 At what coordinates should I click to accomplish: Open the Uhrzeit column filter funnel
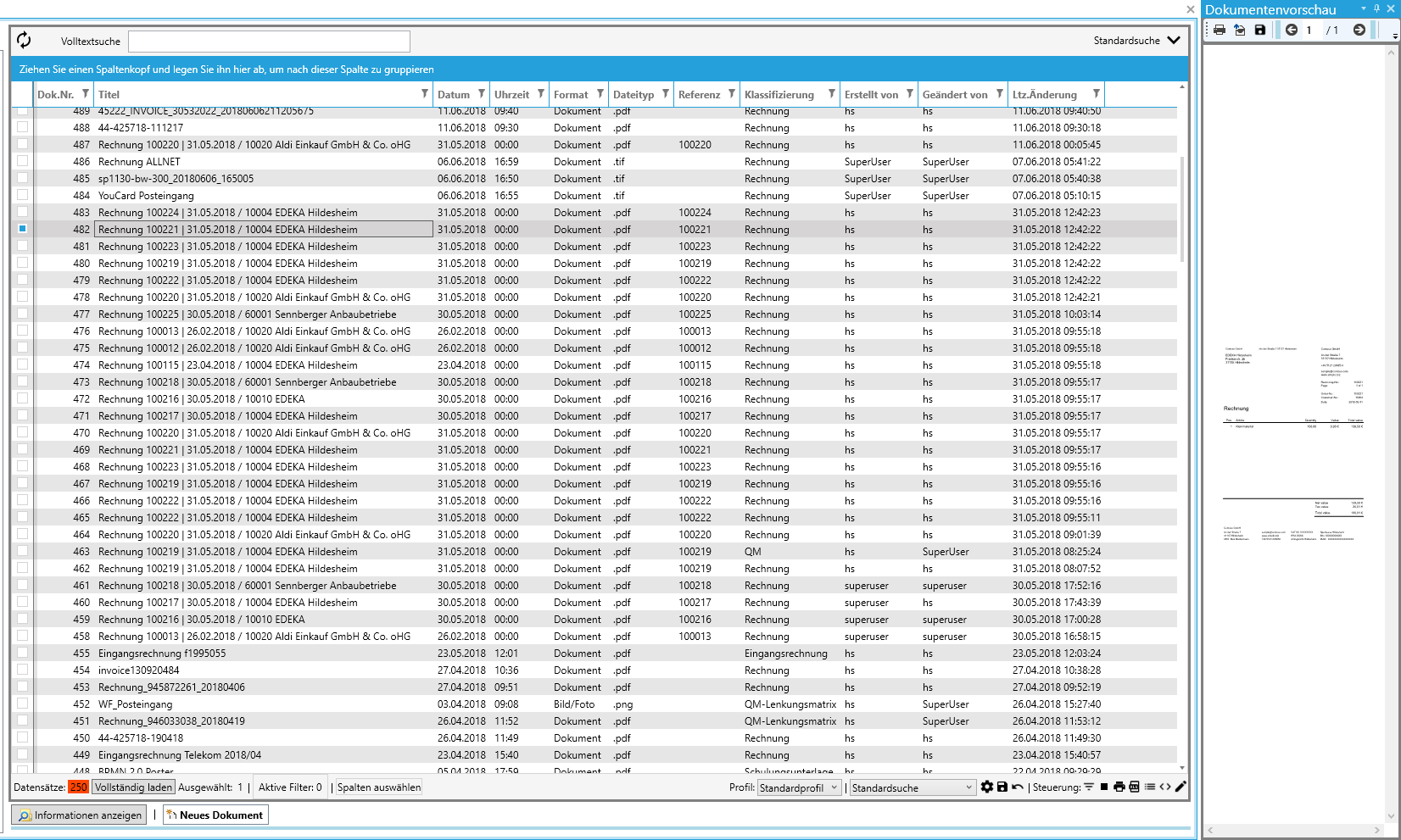point(541,93)
